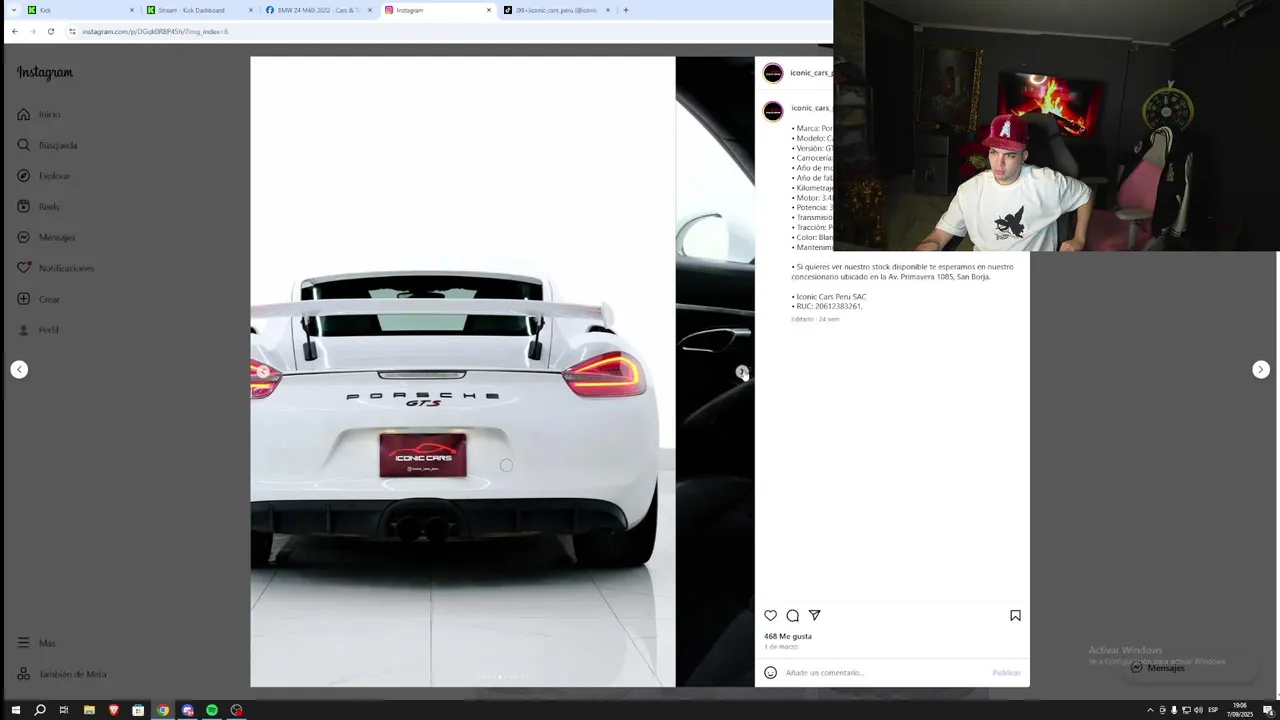
Task: Show next carousel image of the Porsche
Action: coord(742,372)
